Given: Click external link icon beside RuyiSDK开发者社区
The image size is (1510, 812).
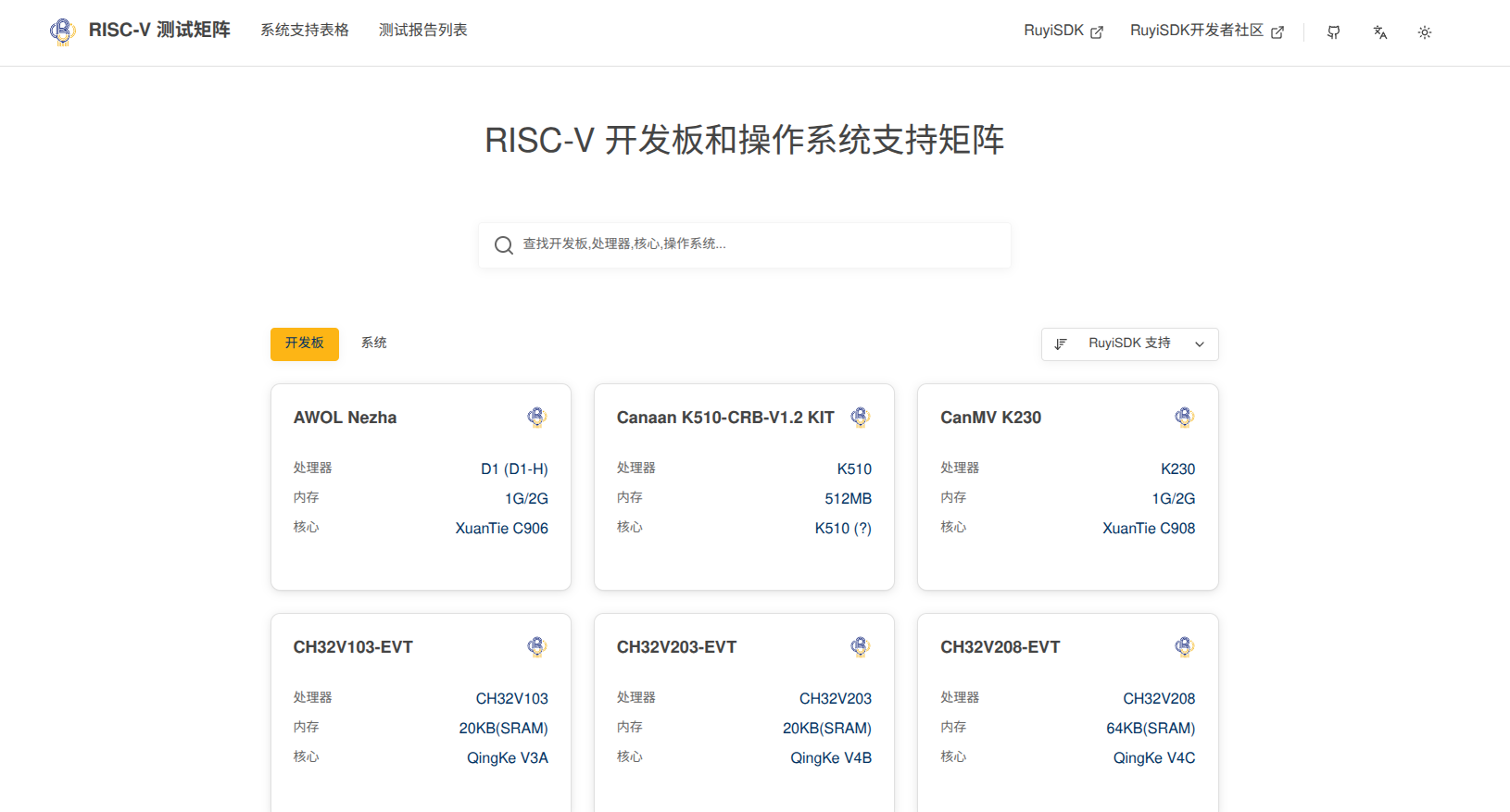Looking at the screenshot, I should 1277,32.
